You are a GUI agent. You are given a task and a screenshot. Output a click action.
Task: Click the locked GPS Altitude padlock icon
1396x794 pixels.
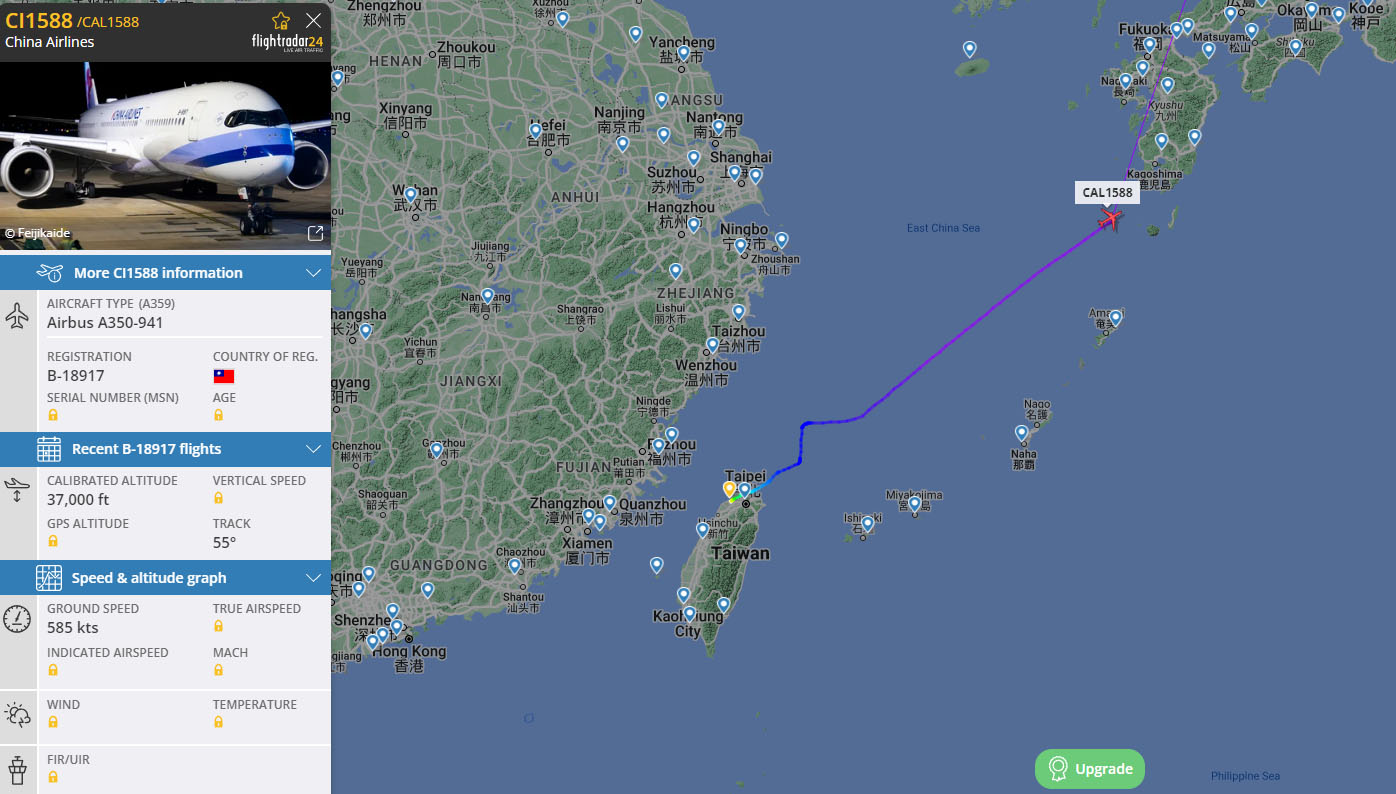click(53, 541)
